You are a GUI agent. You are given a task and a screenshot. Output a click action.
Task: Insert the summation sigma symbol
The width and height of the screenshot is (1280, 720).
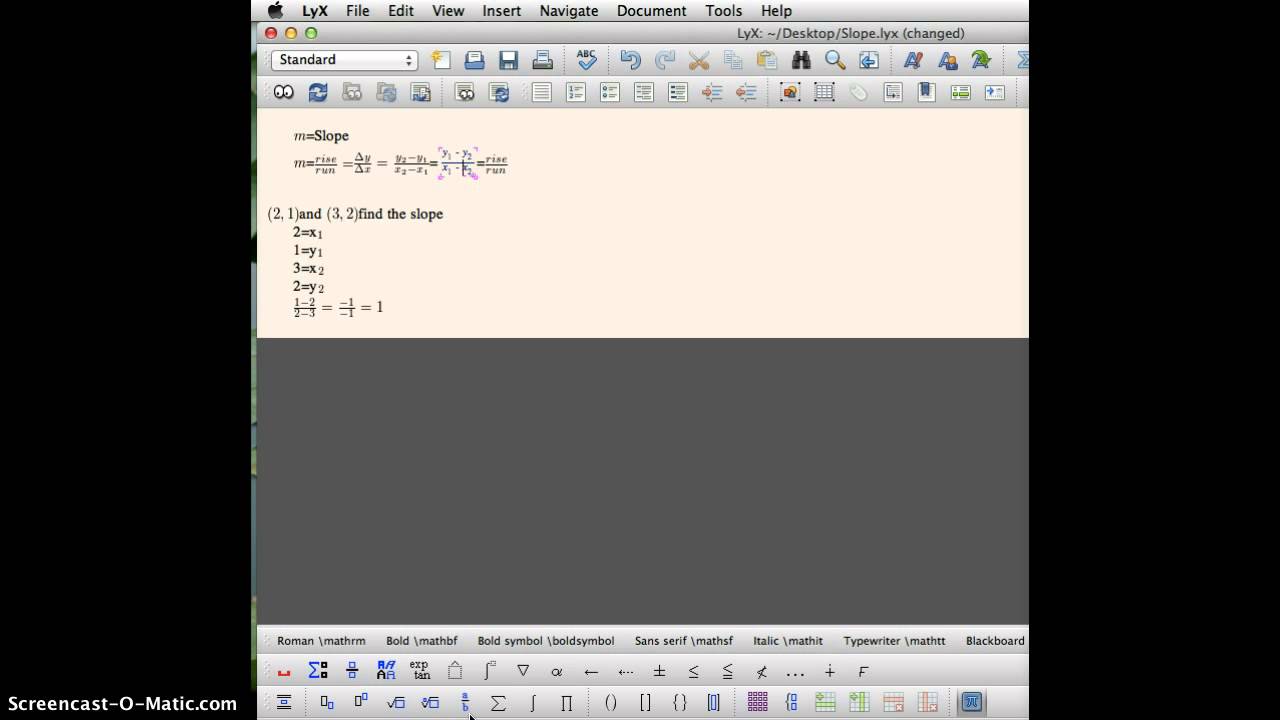tap(498, 702)
